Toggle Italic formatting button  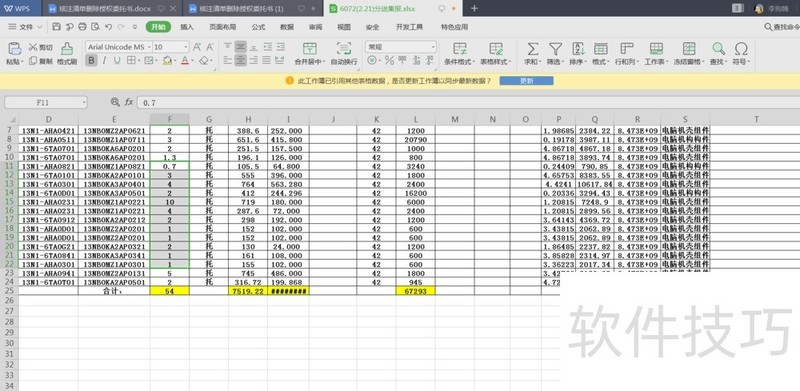coord(104,61)
